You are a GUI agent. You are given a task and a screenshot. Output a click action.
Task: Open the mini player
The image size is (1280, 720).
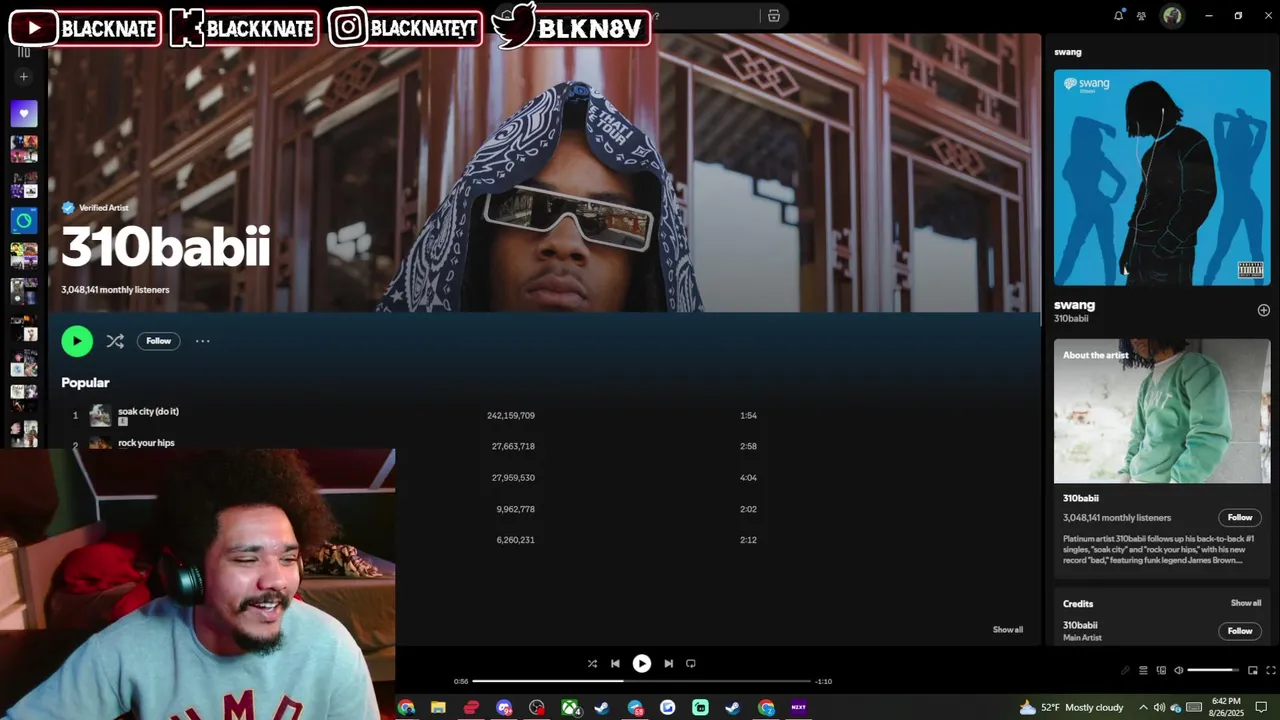point(1253,670)
